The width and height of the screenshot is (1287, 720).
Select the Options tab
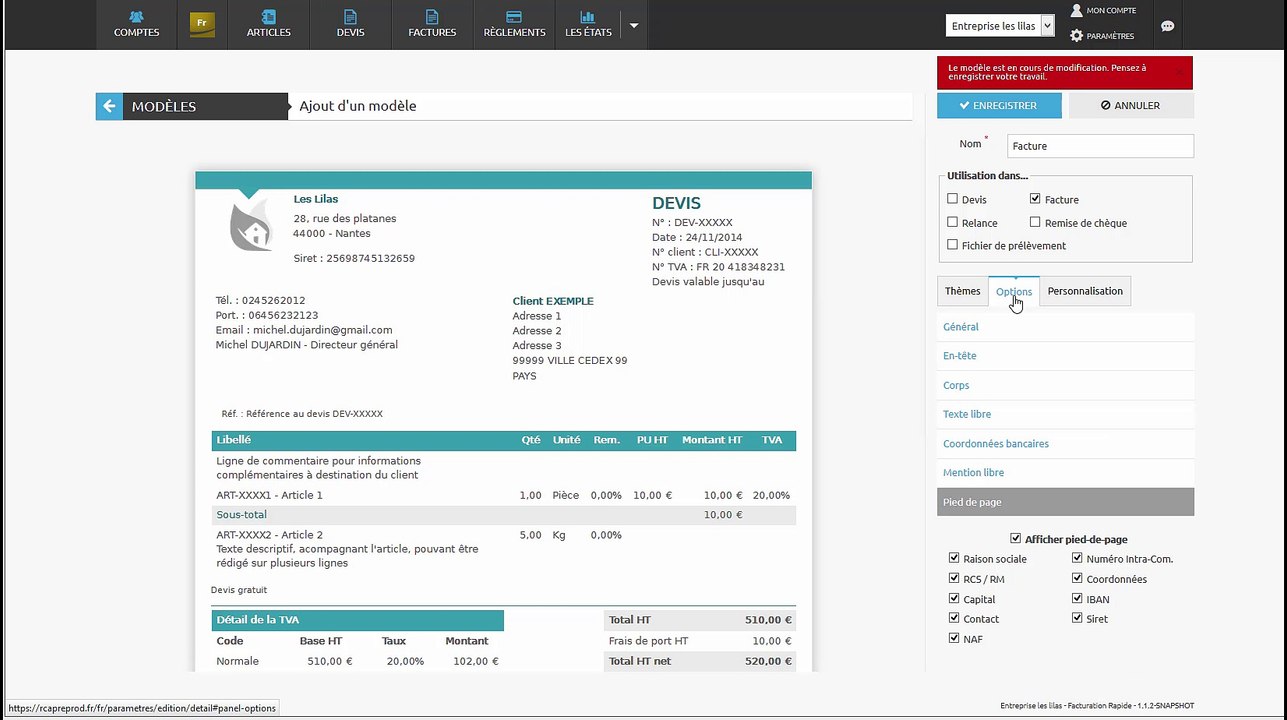click(x=1014, y=291)
